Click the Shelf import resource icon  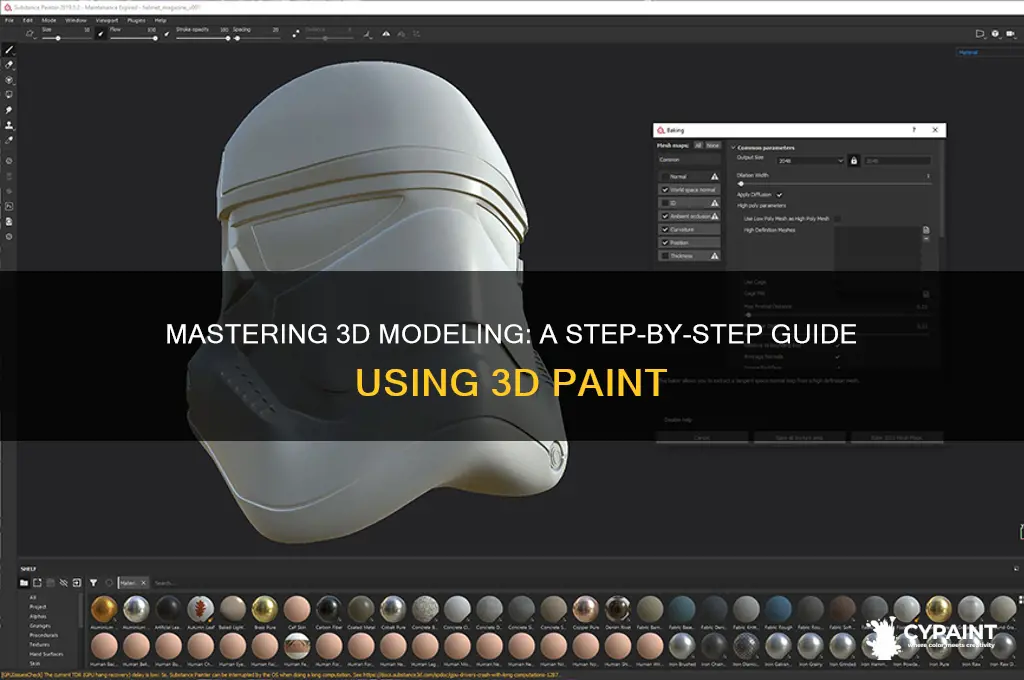tap(37, 583)
